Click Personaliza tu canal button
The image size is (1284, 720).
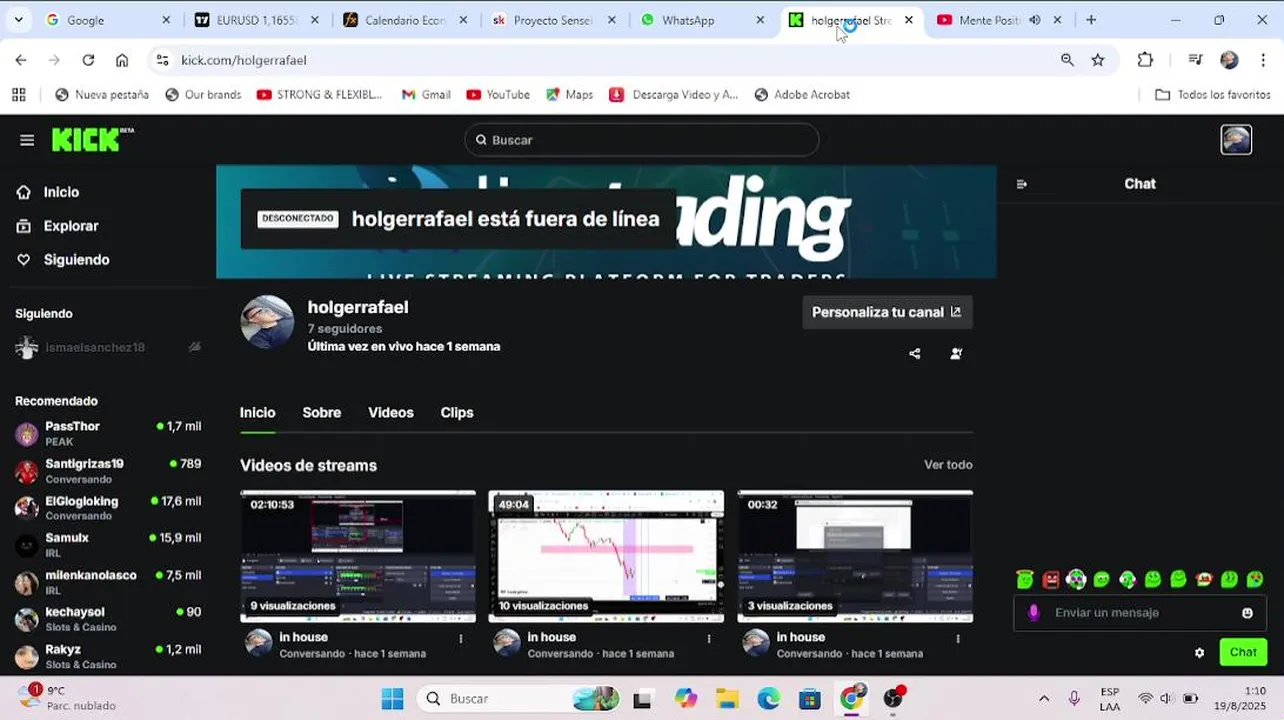click(x=886, y=312)
